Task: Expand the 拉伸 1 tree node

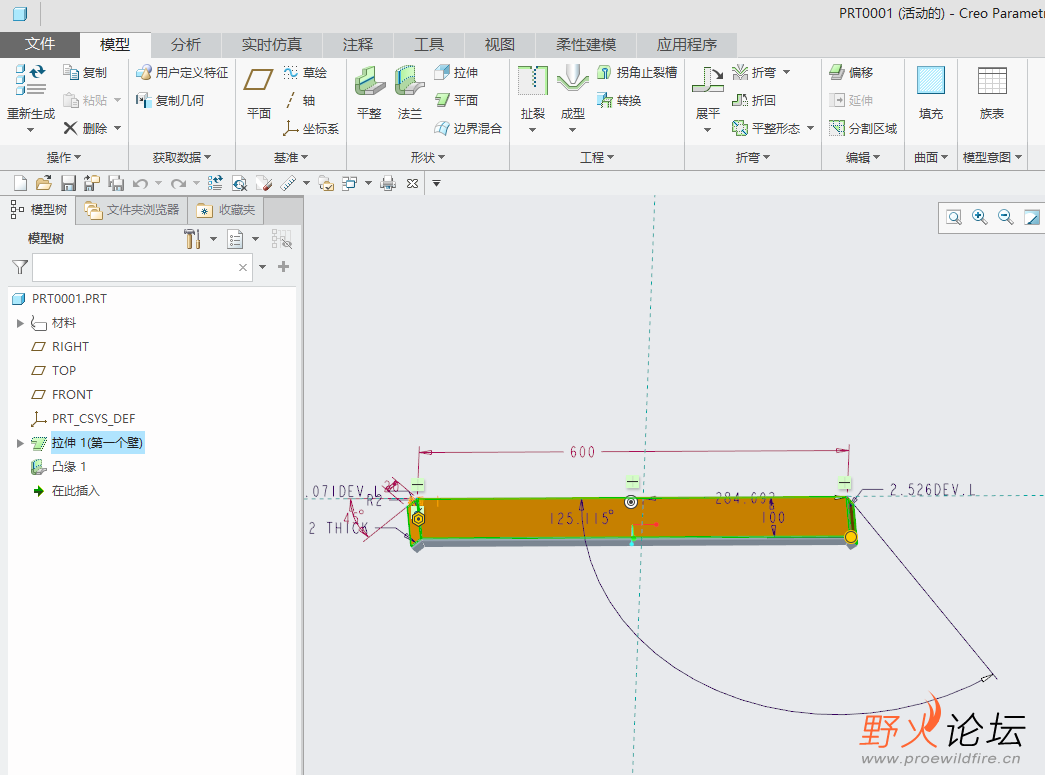Action: click(20, 443)
